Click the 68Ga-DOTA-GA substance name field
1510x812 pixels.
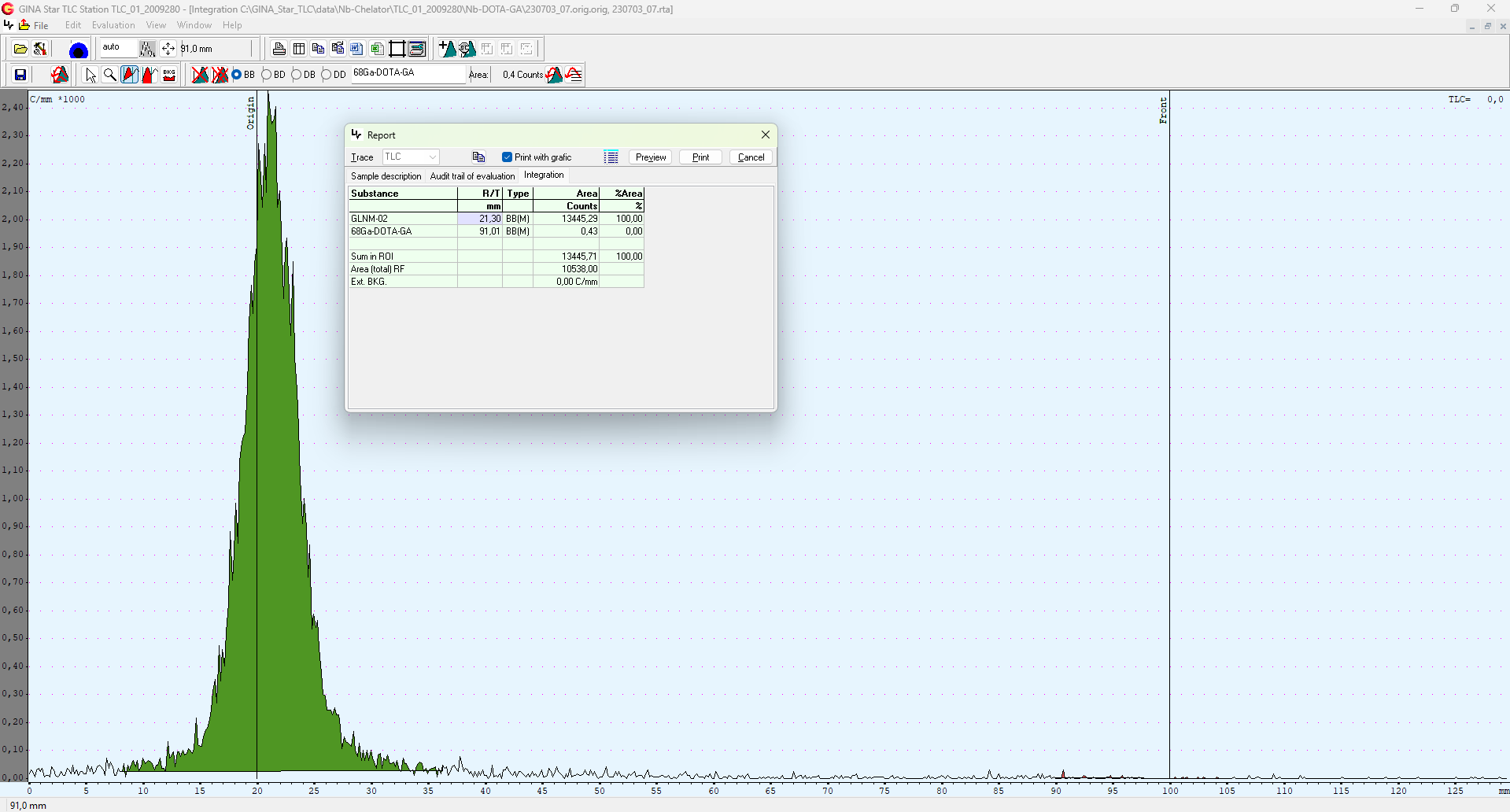pyautogui.click(x=408, y=73)
